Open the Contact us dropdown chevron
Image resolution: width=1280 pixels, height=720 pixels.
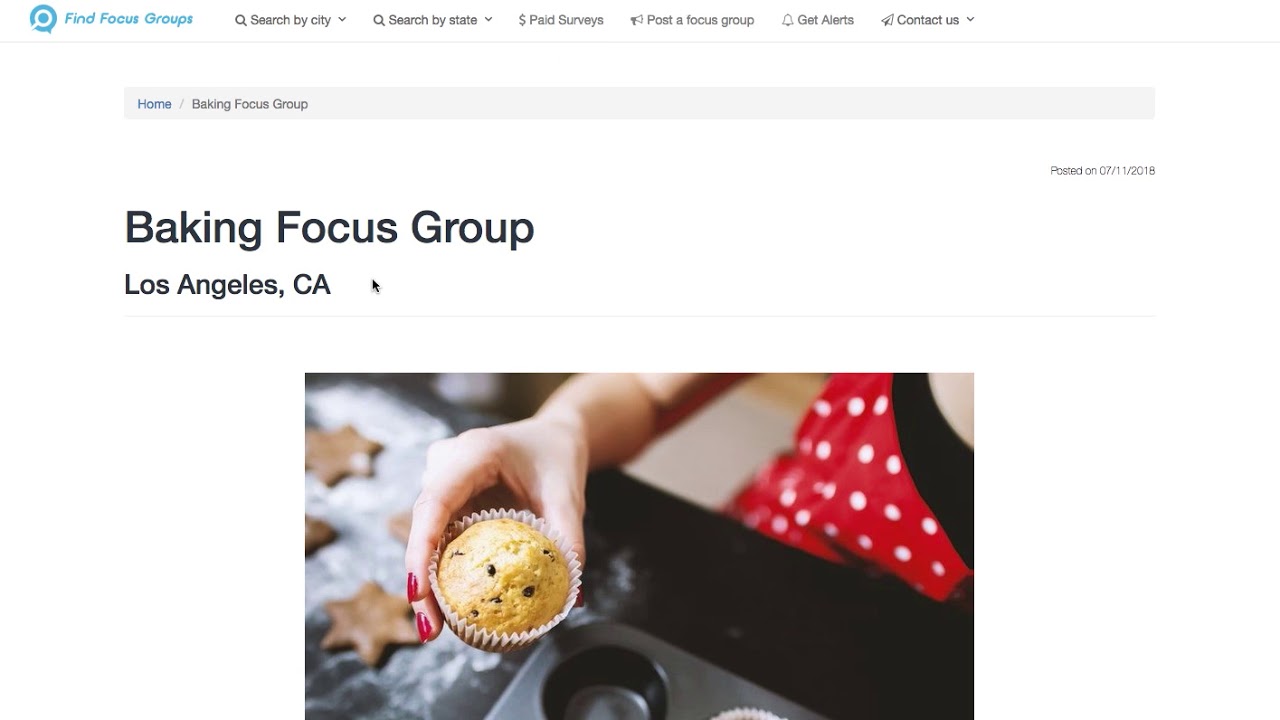(x=970, y=19)
